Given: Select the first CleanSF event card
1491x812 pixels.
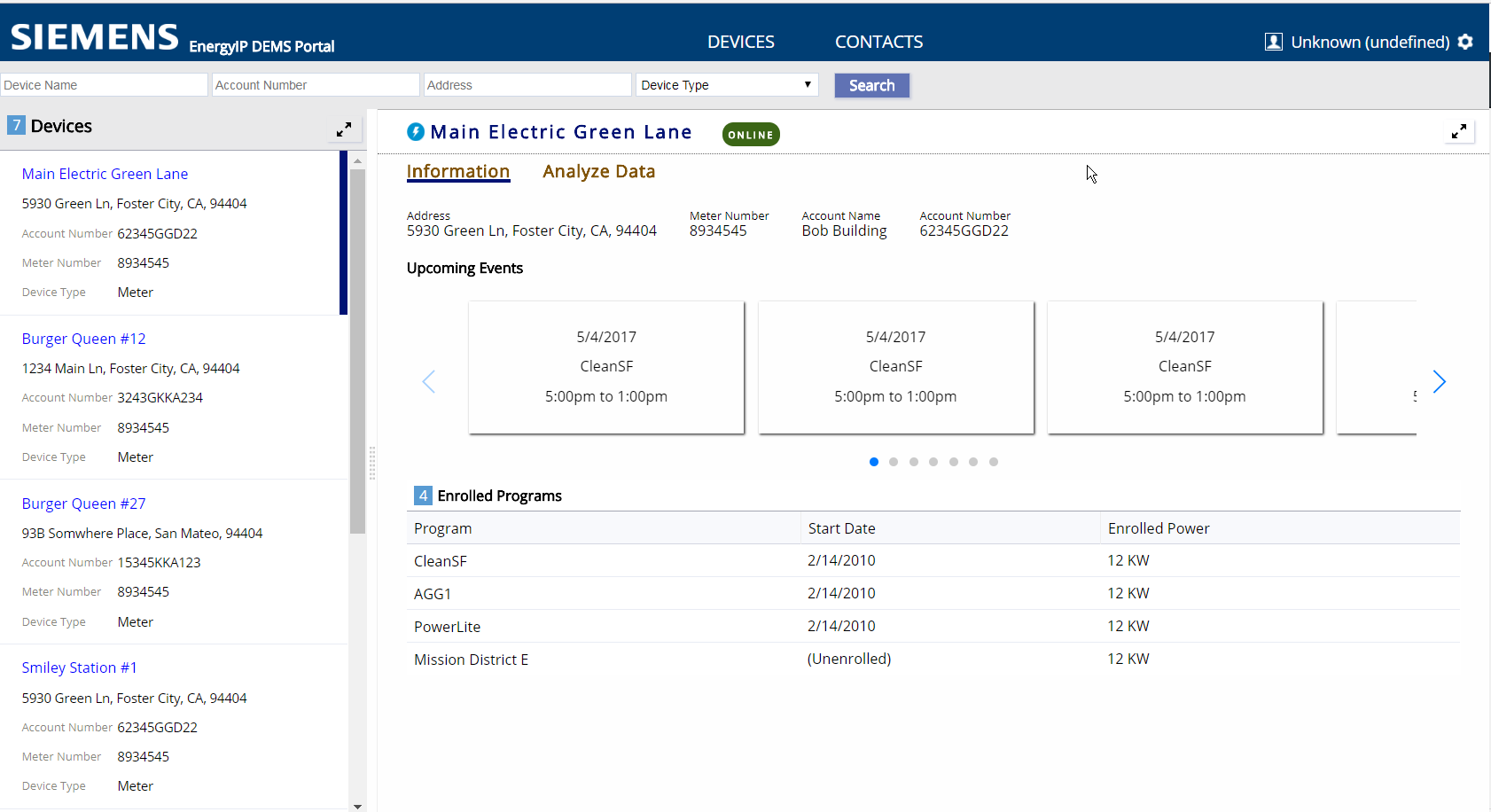Looking at the screenshot, I should point(606,367).
